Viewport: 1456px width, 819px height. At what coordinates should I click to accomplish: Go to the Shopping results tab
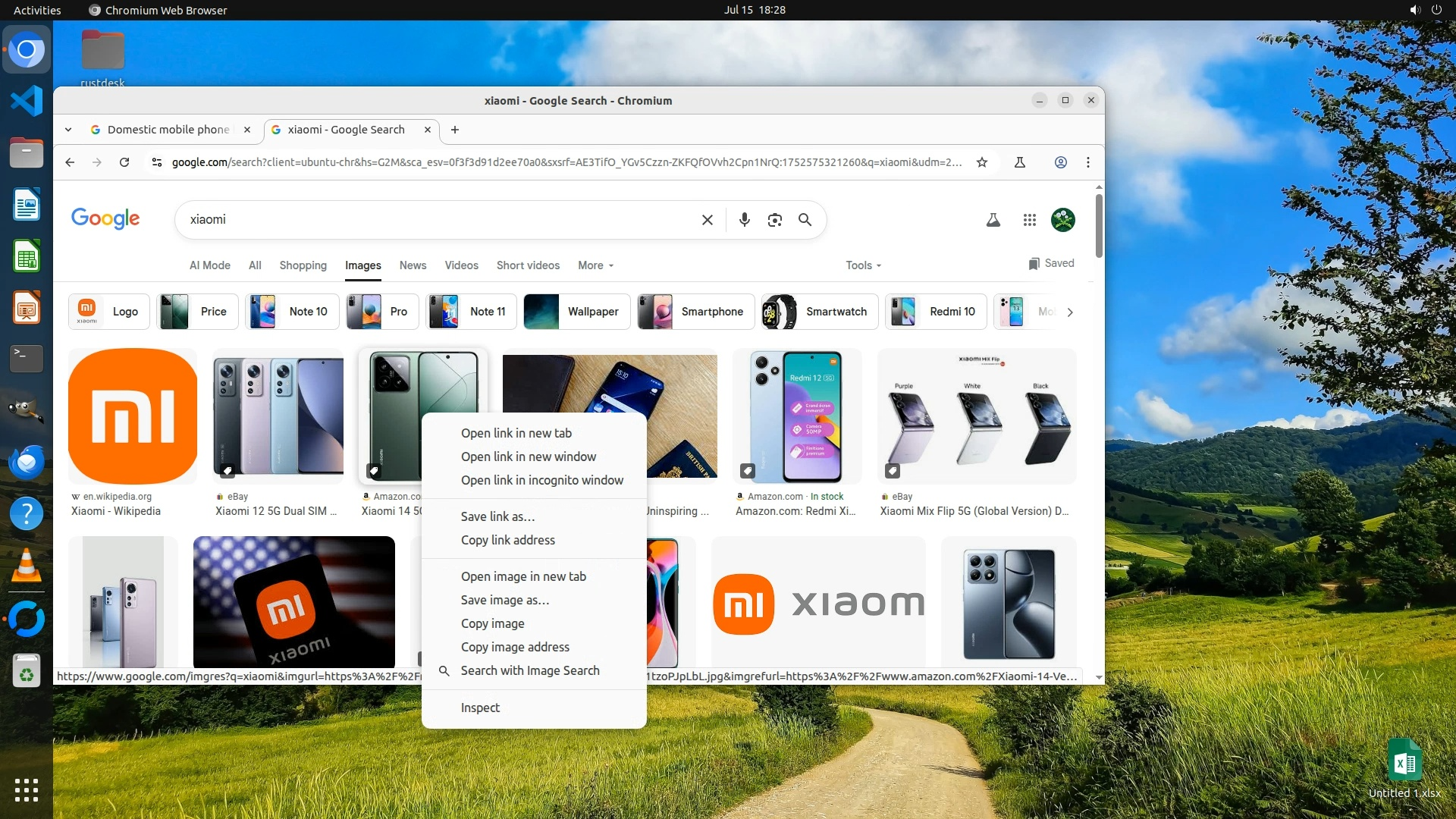pyautogui.click(x=303, y=265)
